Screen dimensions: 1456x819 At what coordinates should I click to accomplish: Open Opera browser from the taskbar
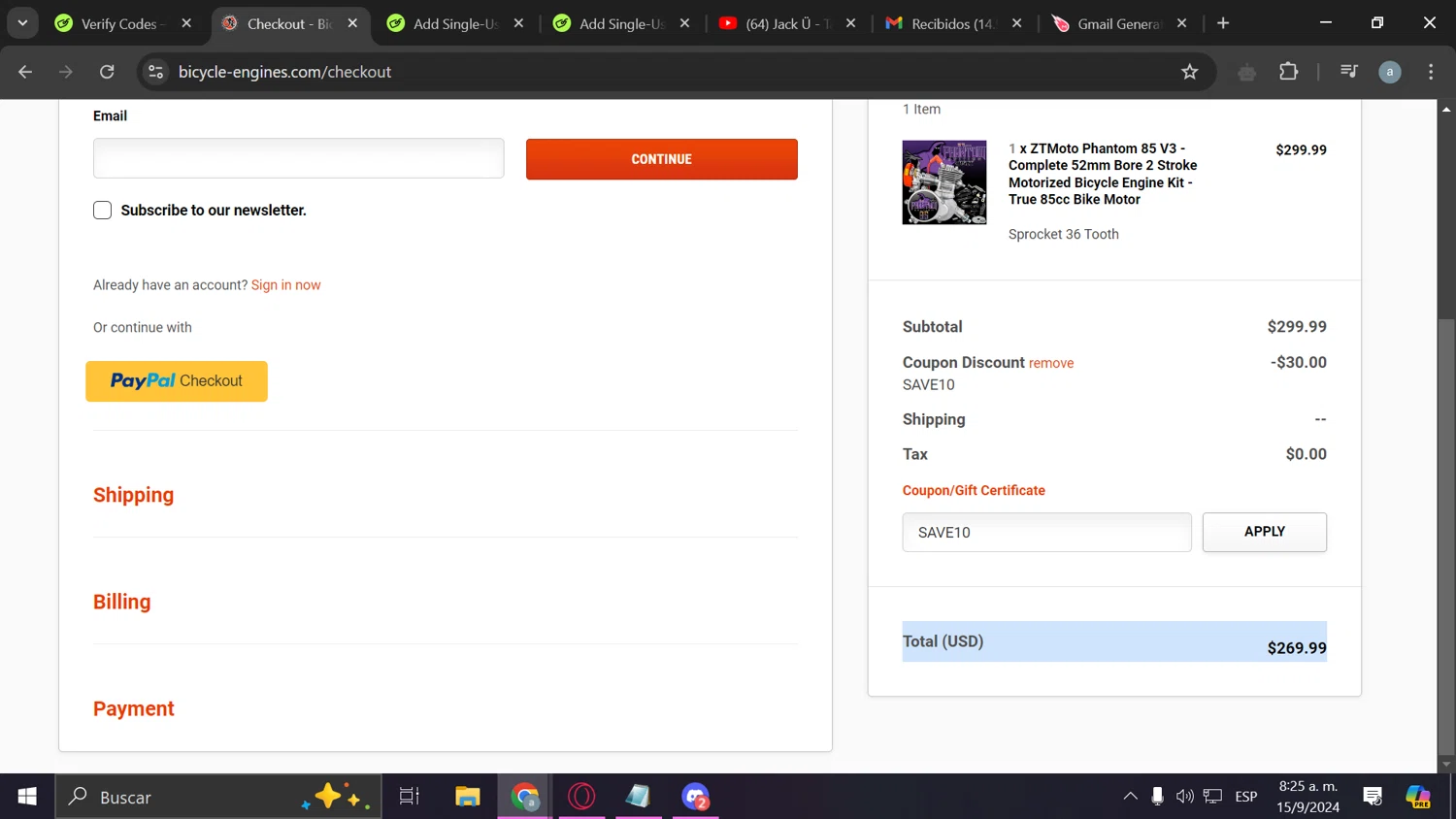coord(581,797)
